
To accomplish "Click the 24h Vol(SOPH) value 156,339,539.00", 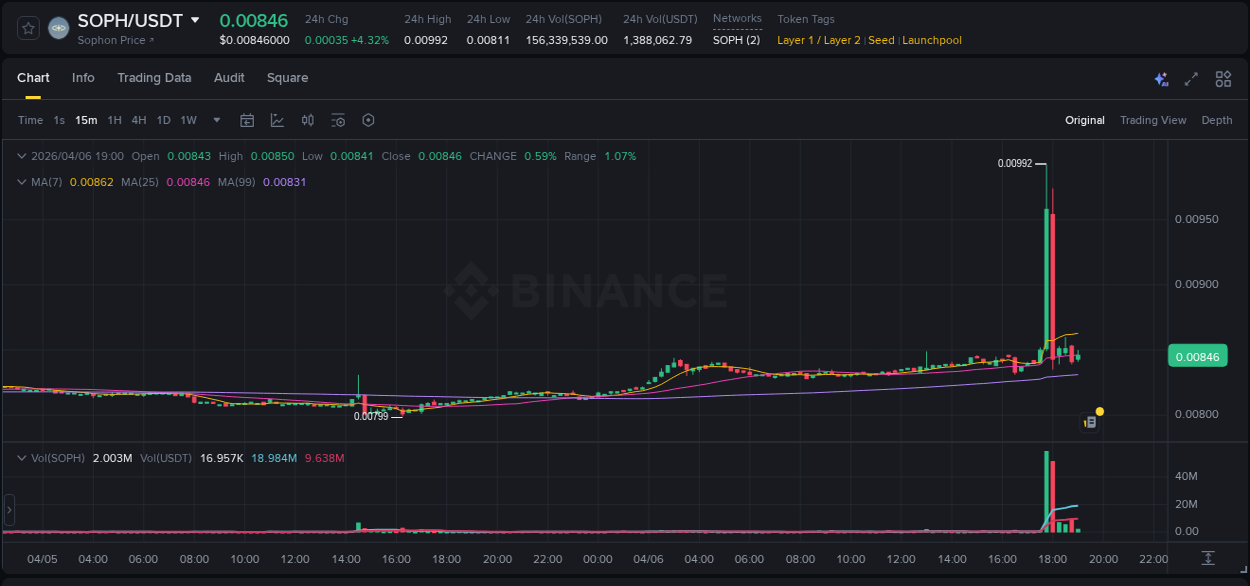I will pos(566,40).
